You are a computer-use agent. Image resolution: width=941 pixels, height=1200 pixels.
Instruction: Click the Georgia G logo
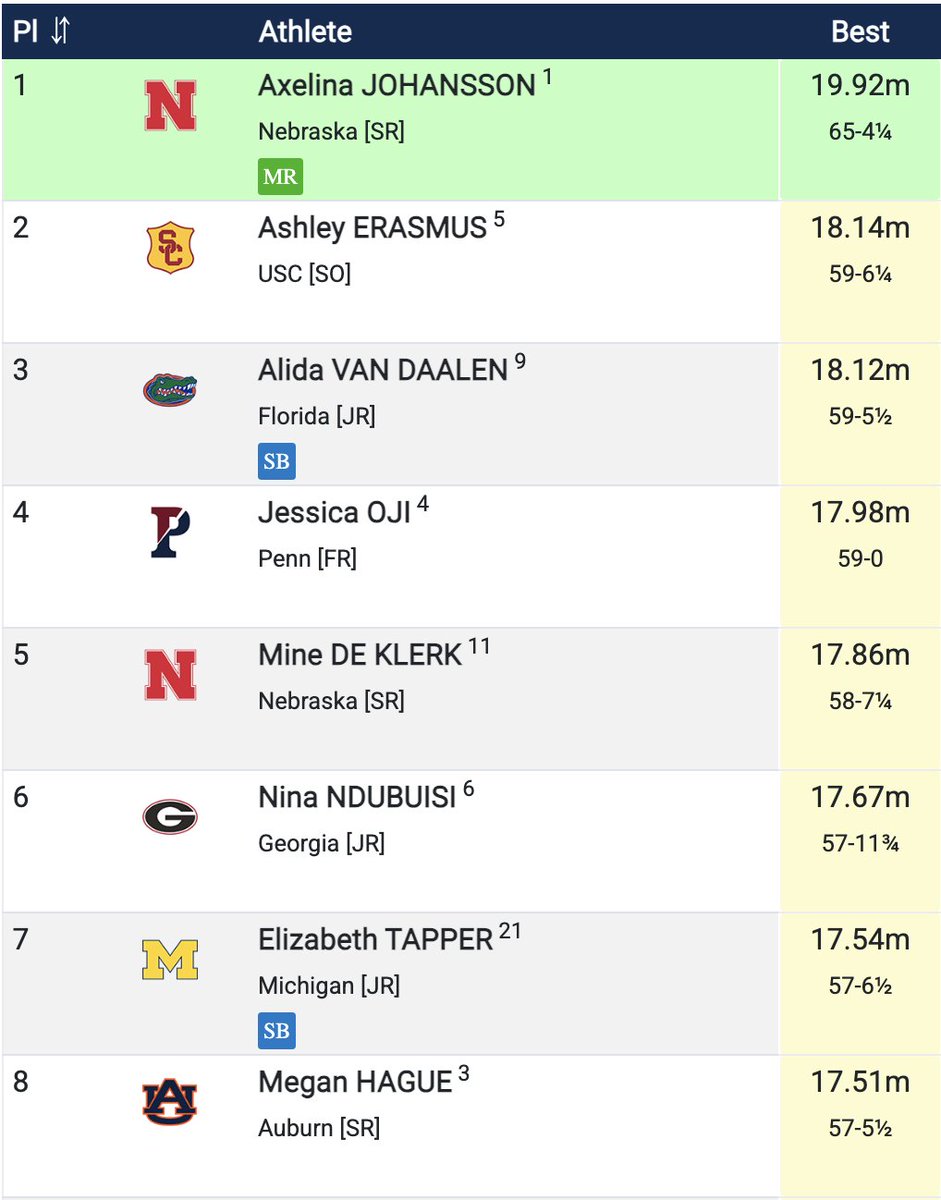coord(170,818)
